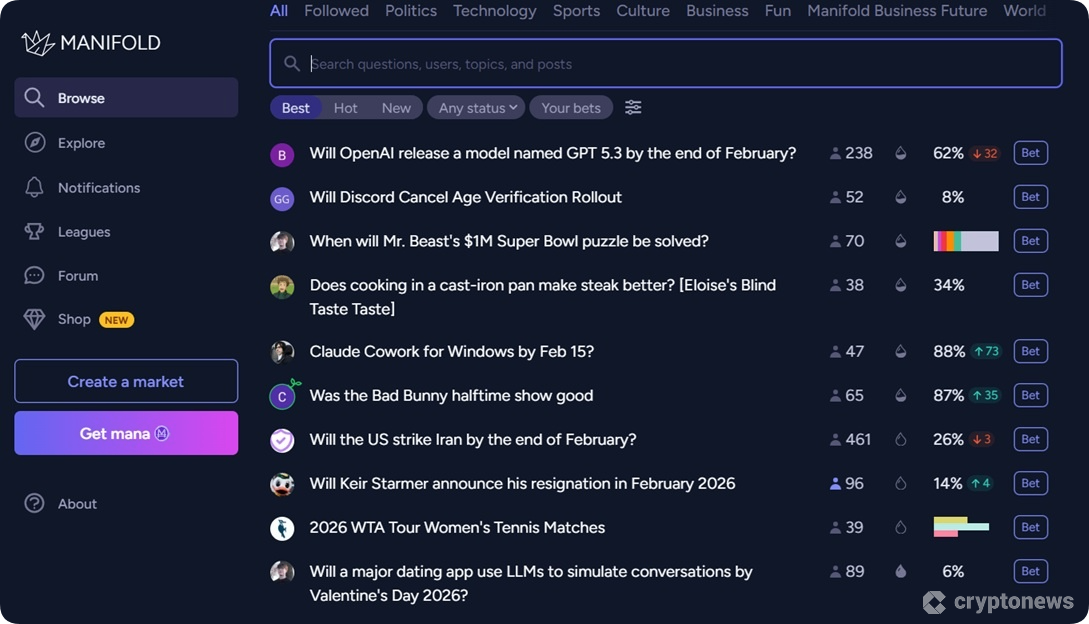Select the Best sort toggle
The width and height of the screenshot is (1089, 624).
point(296,108)
